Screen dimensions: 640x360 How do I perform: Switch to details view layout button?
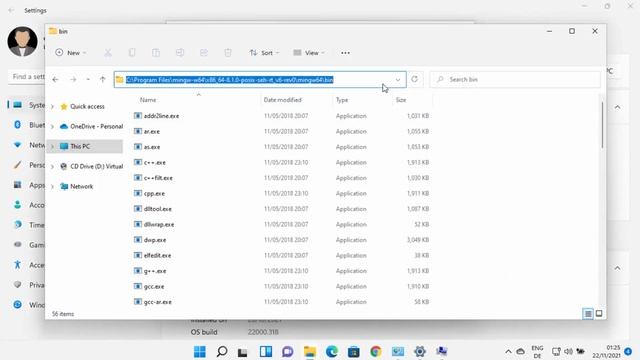588,313
